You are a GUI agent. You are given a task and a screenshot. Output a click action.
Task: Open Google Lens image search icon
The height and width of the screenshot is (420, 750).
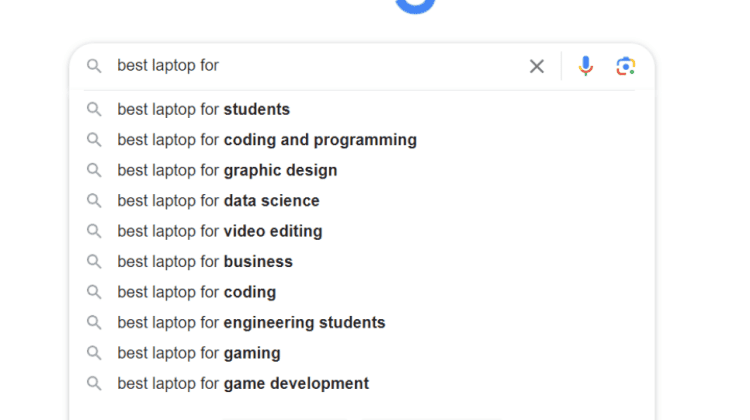click(x=626, y=66)
